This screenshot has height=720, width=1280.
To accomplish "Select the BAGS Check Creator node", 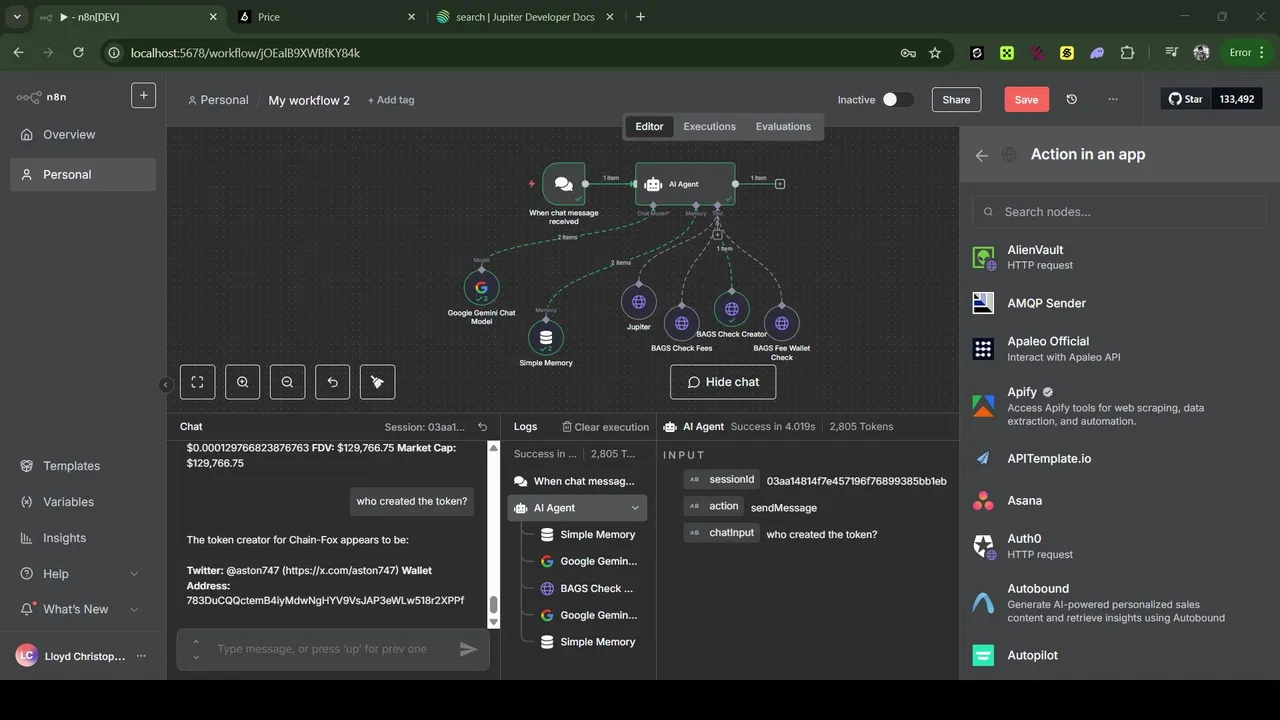I will point(732,309).
